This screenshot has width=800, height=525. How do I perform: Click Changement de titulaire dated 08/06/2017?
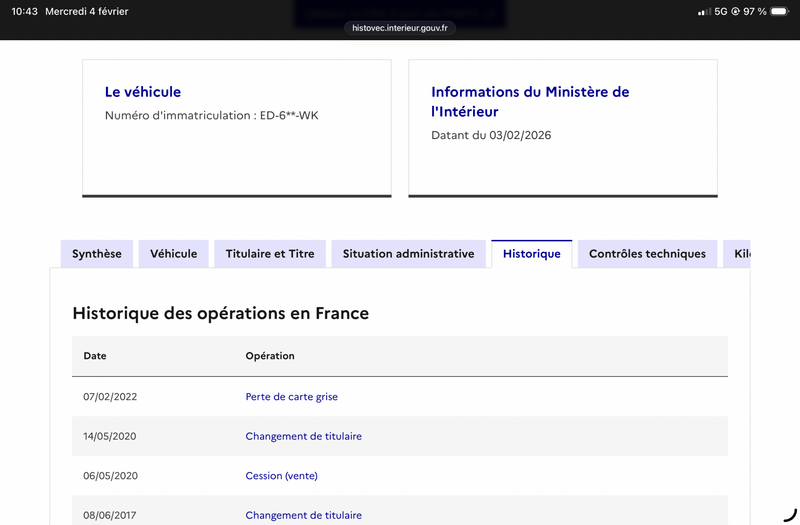(x=303, y=515)
